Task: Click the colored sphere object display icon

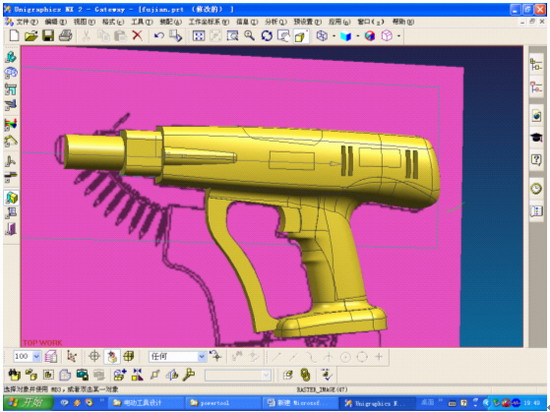Action: (370, 36)
